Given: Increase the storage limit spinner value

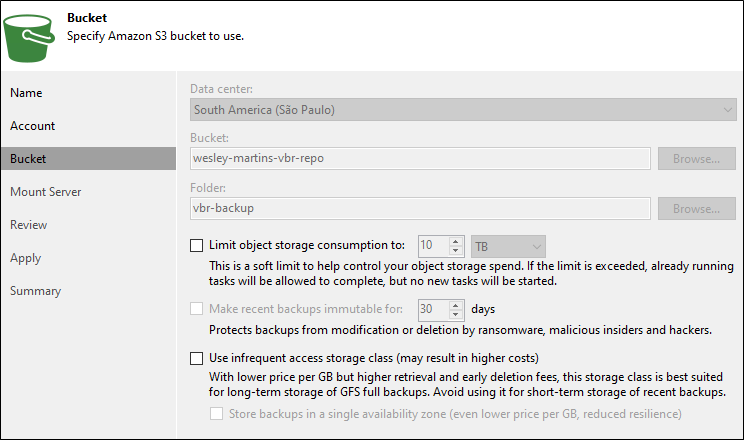Looking at the screenshot, I should [456, 240].
